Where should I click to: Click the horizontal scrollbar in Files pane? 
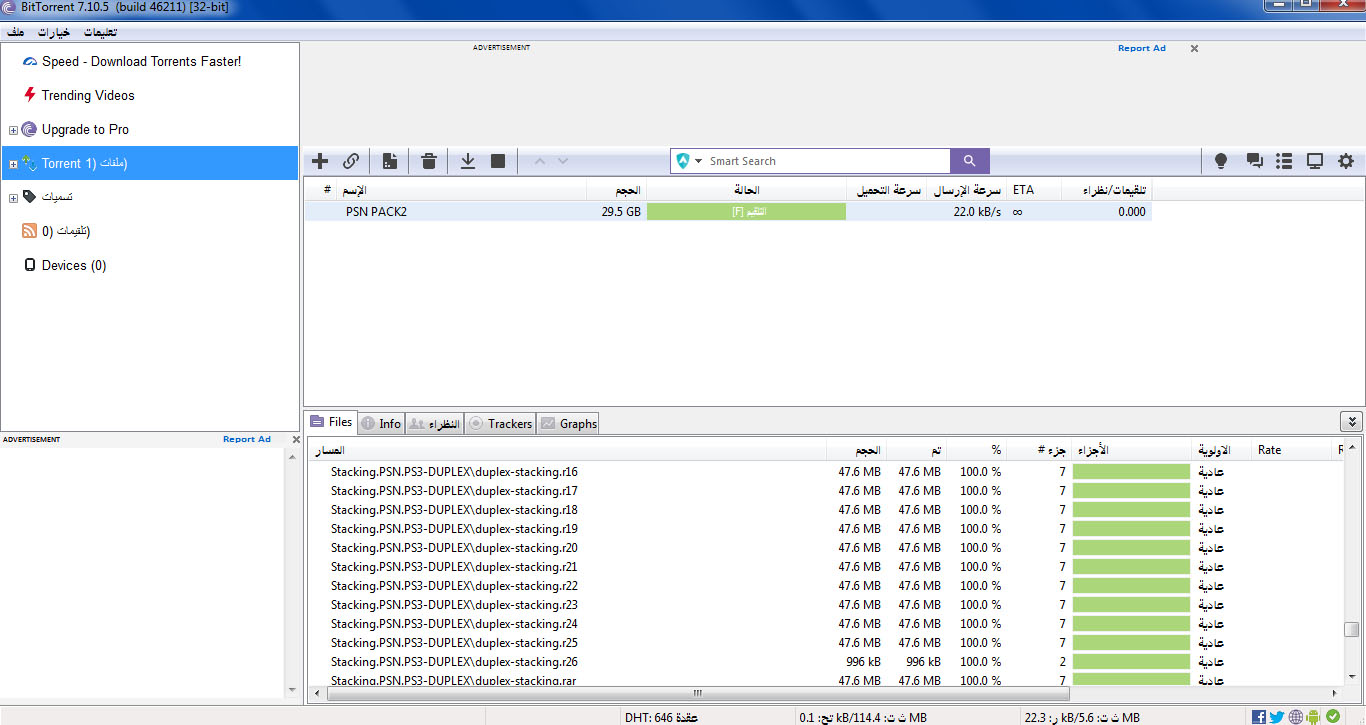(697, 693)
